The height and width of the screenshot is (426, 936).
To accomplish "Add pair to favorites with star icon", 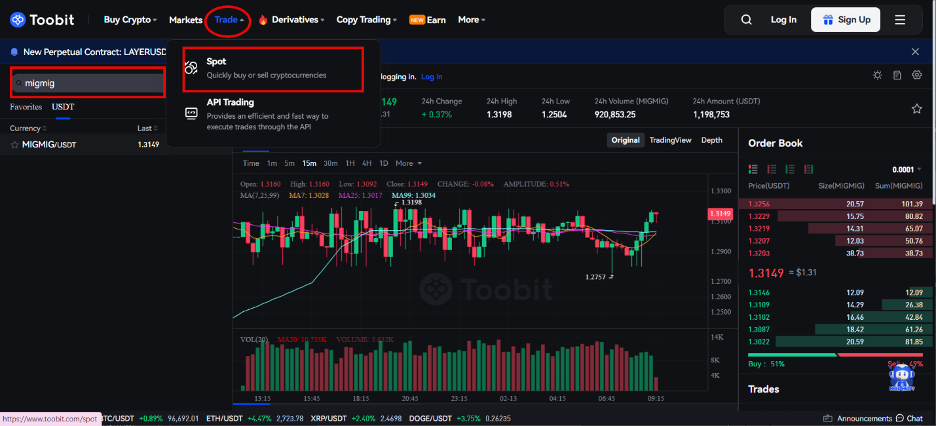I will click(916, 108).
